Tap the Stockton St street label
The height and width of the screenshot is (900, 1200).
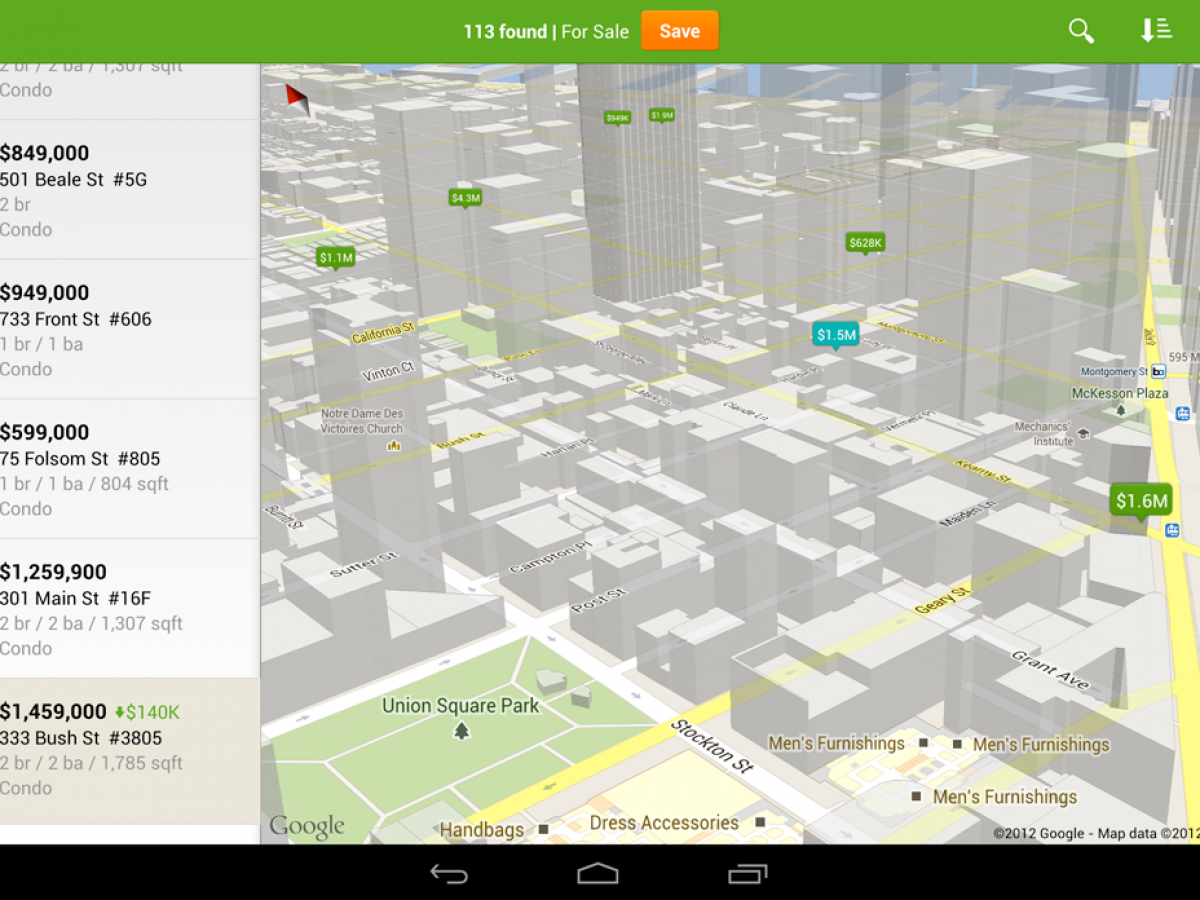[x=711, y=745]
